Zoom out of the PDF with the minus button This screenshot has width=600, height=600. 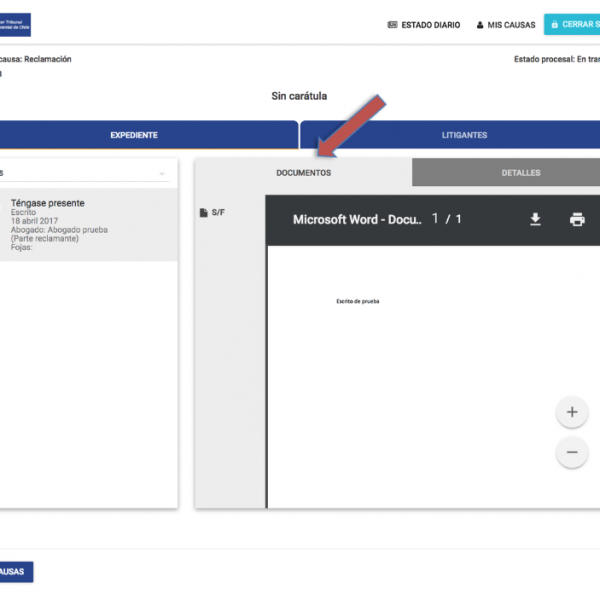pyautogui.click(x=571, y=452)
